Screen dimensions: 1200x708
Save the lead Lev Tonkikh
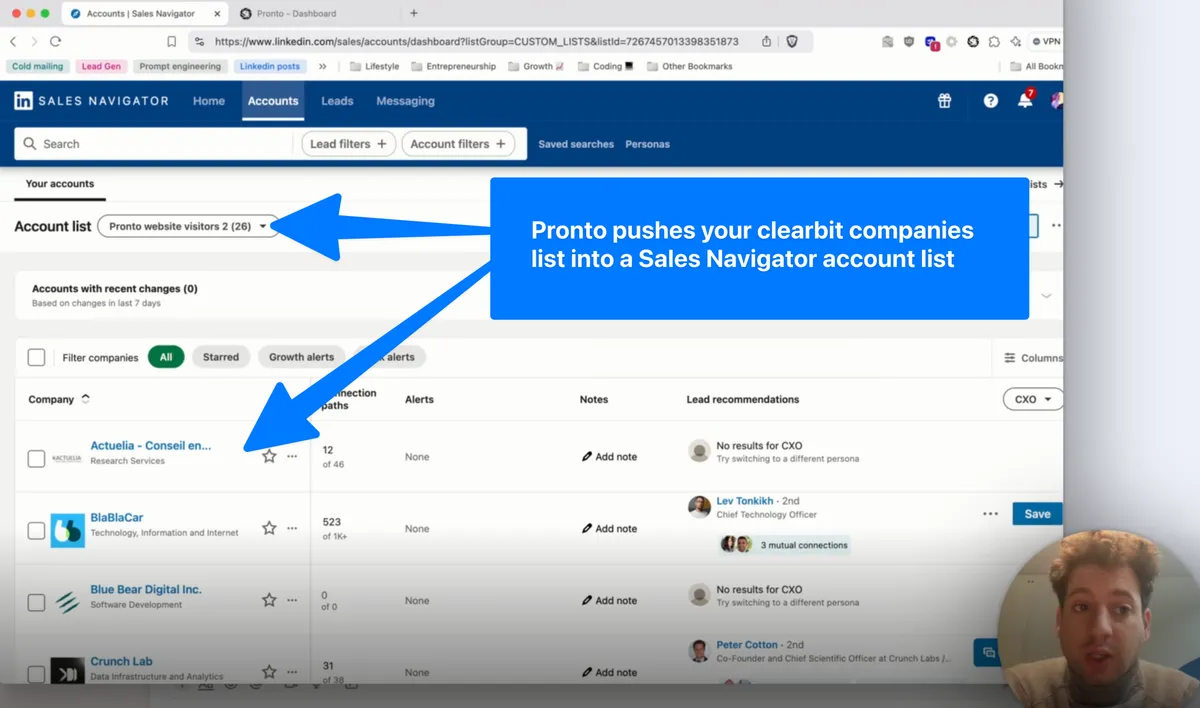tap(1037, 514)
